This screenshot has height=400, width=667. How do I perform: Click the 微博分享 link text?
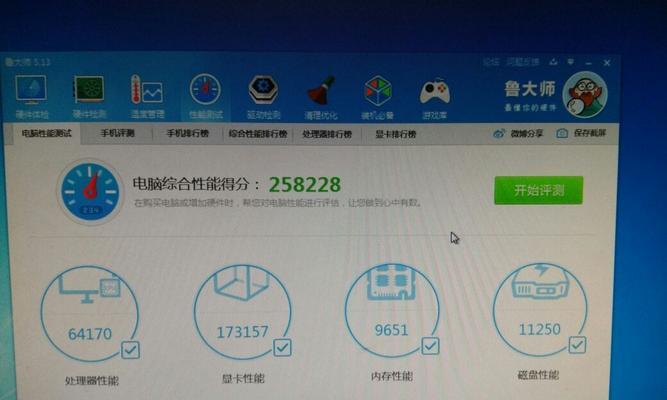pyautogui.click(x=527, y=134)
